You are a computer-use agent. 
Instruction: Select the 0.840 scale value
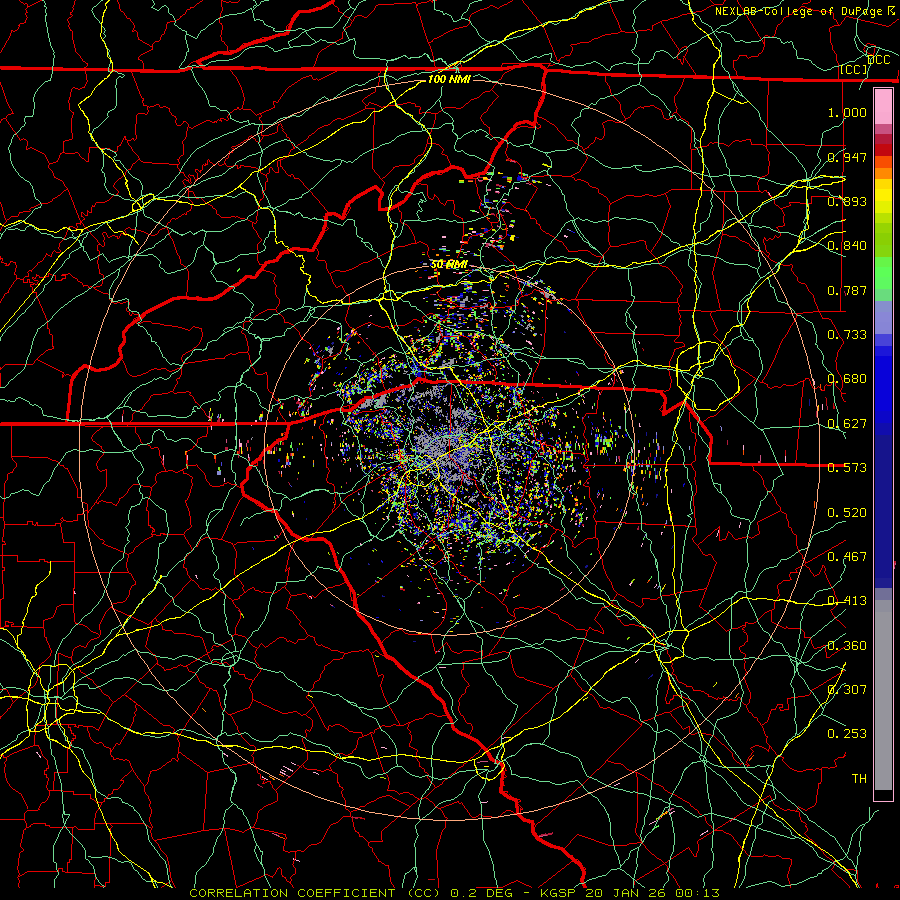pyautogui.click(x=847, y=246)
